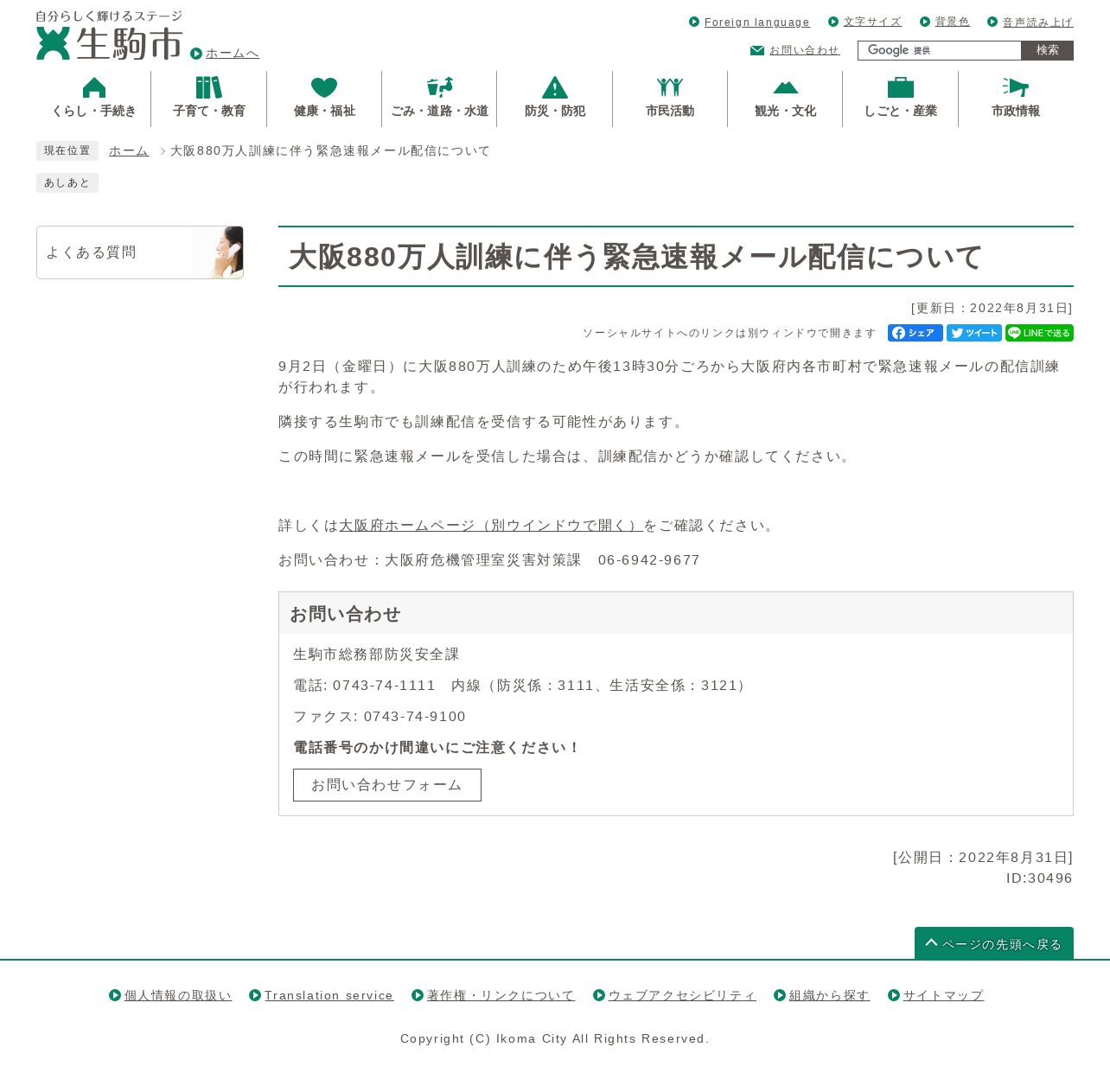
Task: Open the ウェブアクセシビリティ footer link
Action: pyautogui.click(x=682, y=996)
